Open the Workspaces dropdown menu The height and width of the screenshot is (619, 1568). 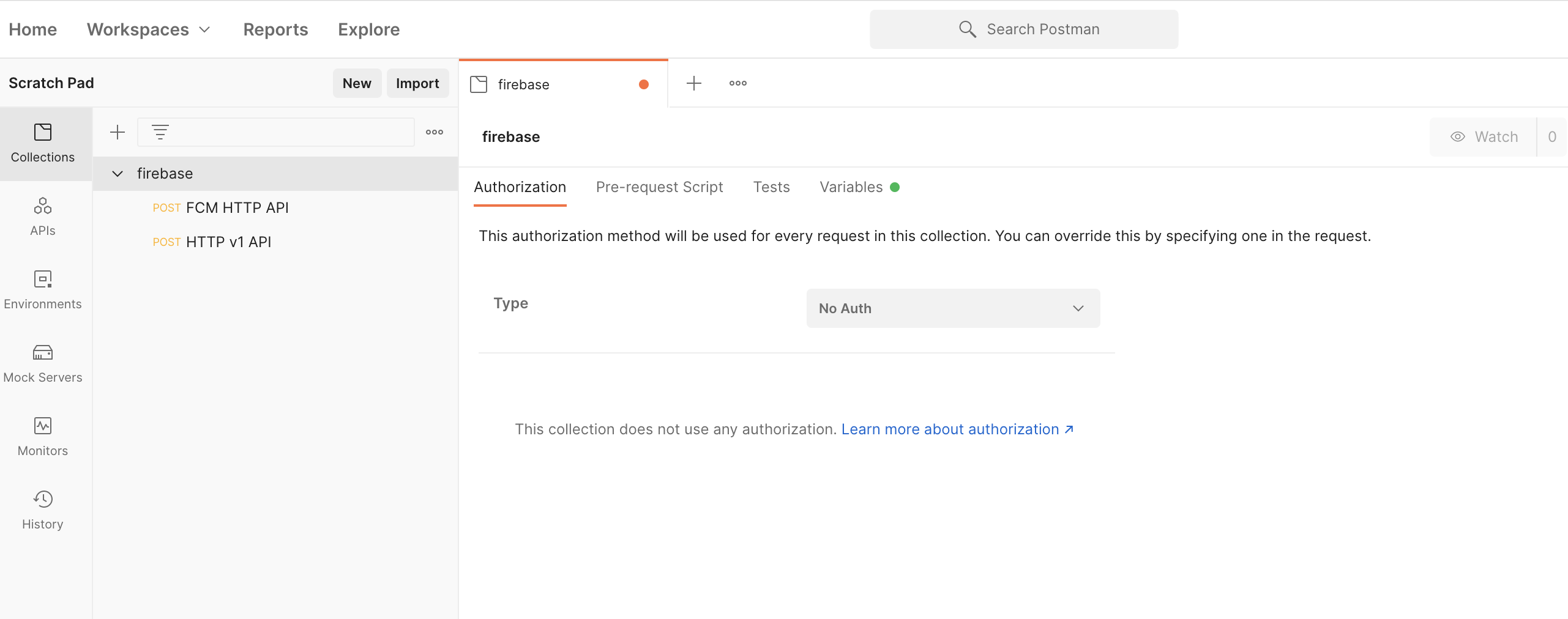[x=149, y=29]
